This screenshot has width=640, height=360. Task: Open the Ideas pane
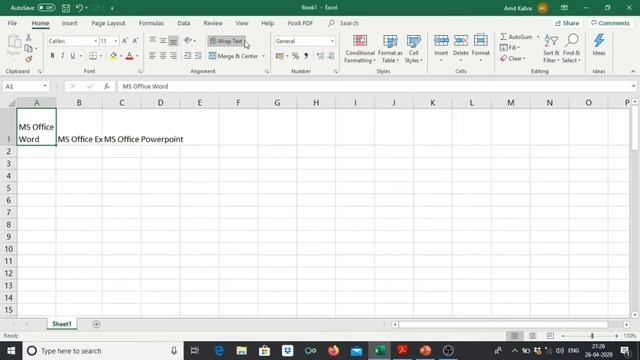599,45
